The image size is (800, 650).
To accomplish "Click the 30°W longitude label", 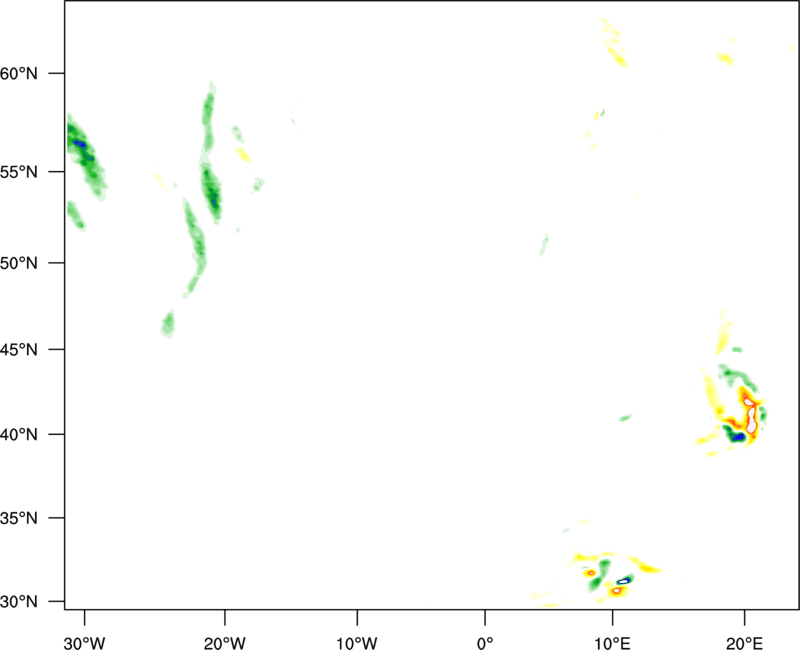I will click(x=85, y=643).
